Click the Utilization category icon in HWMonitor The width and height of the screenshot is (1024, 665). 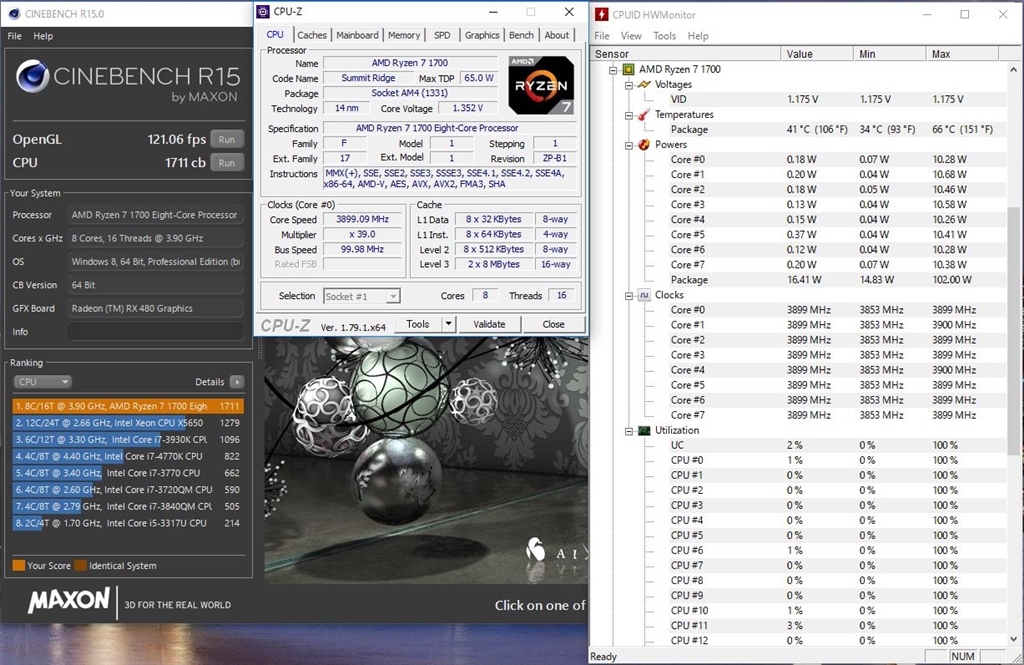(x=644, y=430)
